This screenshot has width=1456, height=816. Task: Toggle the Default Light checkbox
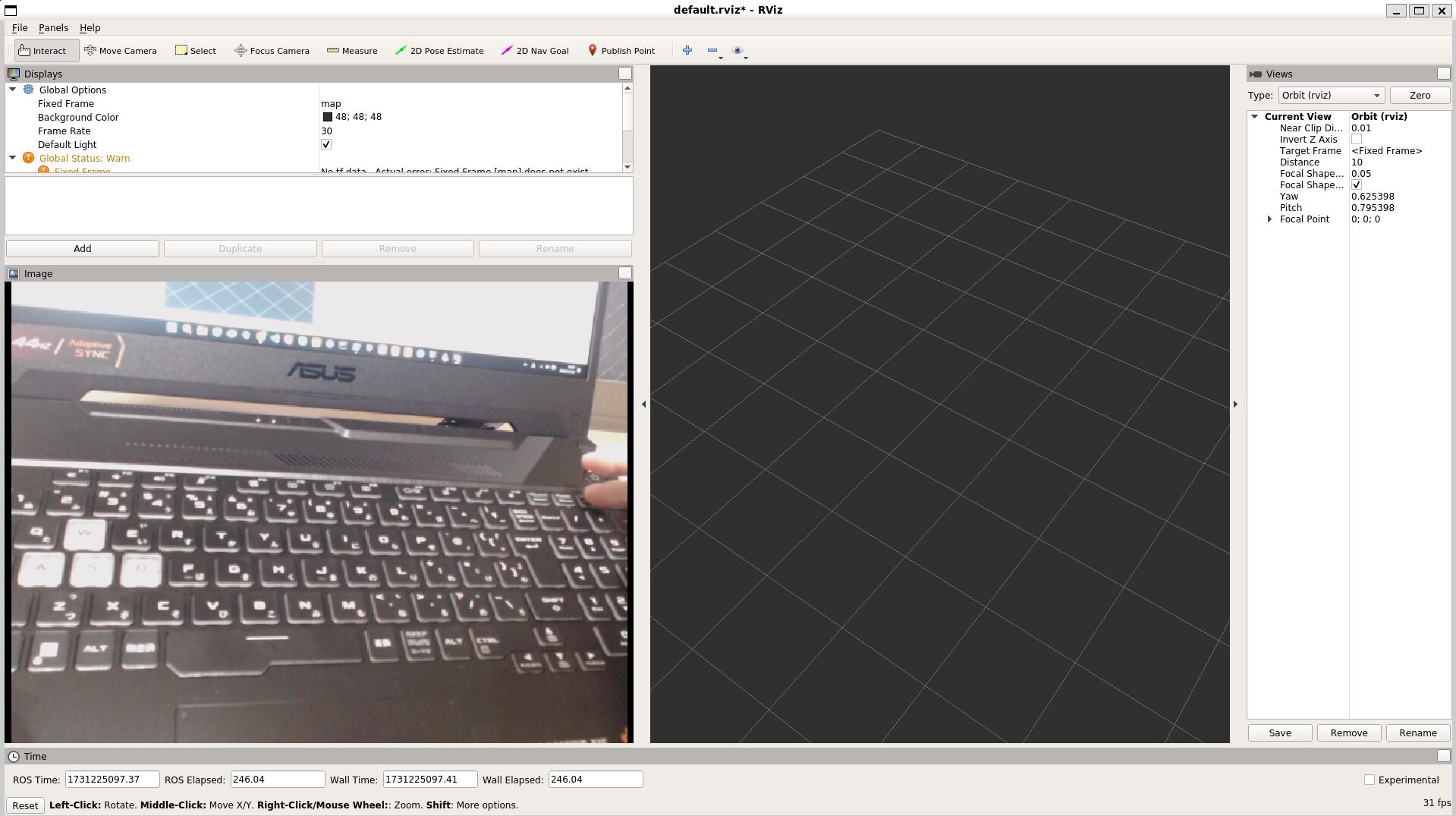[326, 144]
